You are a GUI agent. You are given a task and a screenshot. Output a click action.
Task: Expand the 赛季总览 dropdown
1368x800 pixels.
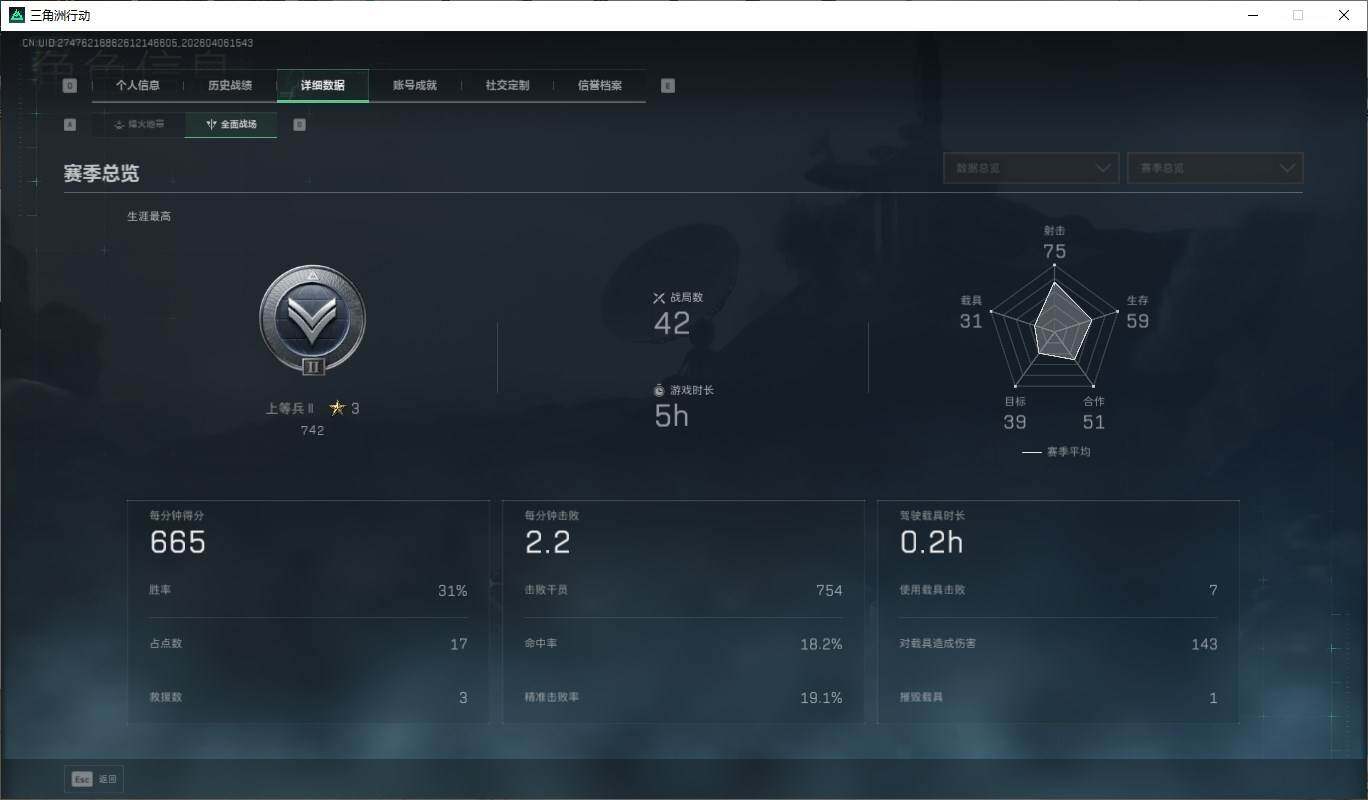click(x=1215, y=168)
